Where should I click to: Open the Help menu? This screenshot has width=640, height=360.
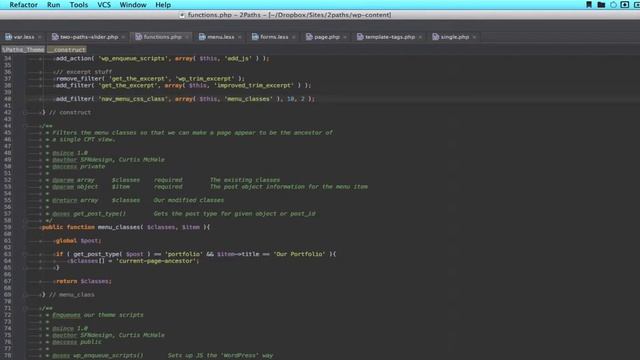[163, 5]
